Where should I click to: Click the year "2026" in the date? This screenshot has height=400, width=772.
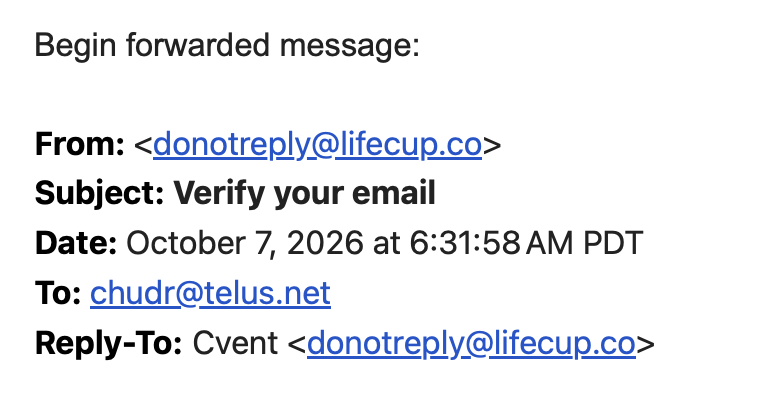325,244
